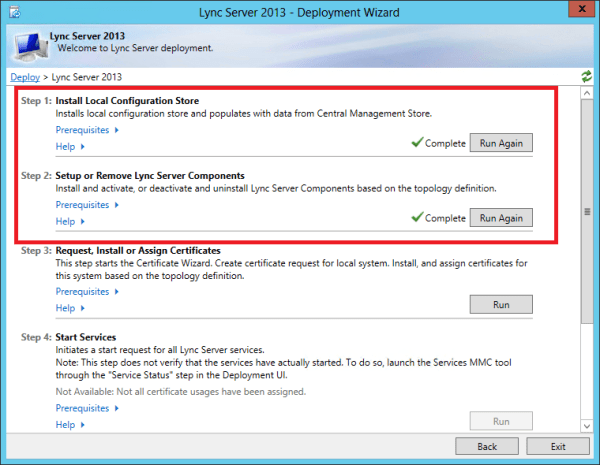Click the Step 1 green Complete checkmark
The width and height of the screenshot is (600, 465).
coord(417,143)
